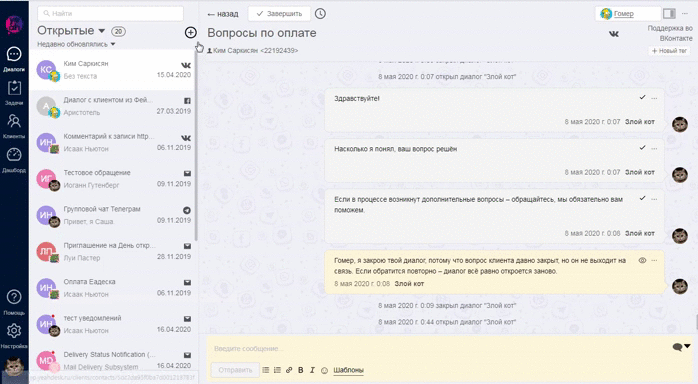
Task: Click the Найти search field
Action: [110, 13]
